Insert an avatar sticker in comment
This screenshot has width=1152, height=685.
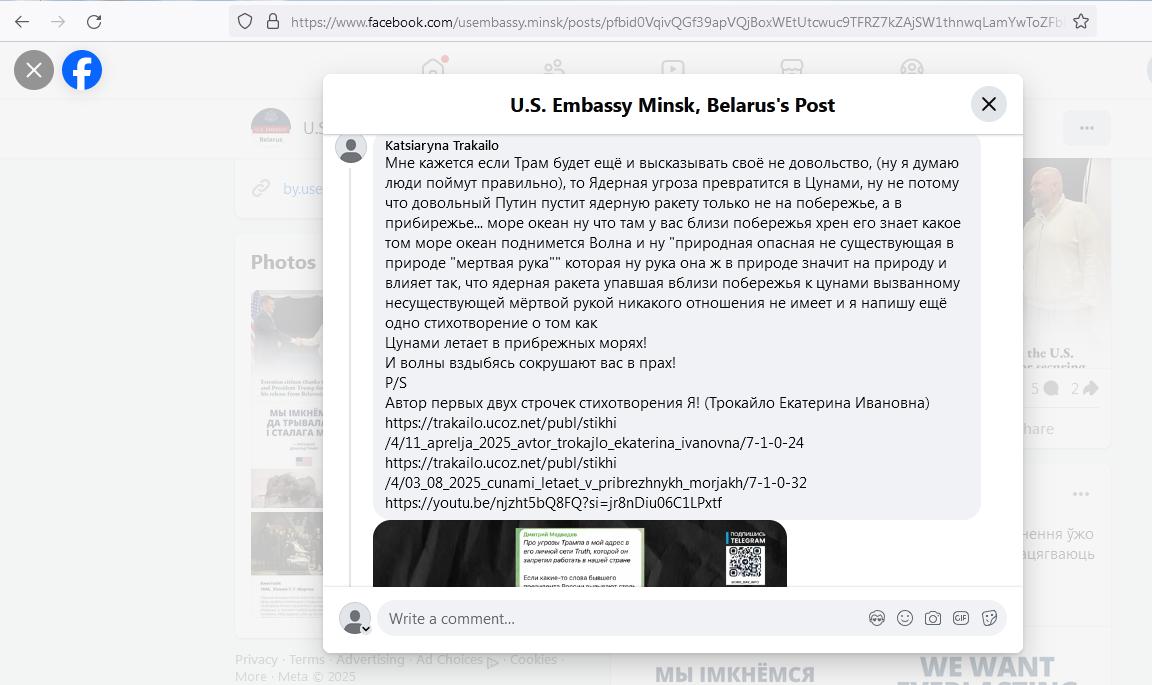pyautogui.click(x=877, y=618)
